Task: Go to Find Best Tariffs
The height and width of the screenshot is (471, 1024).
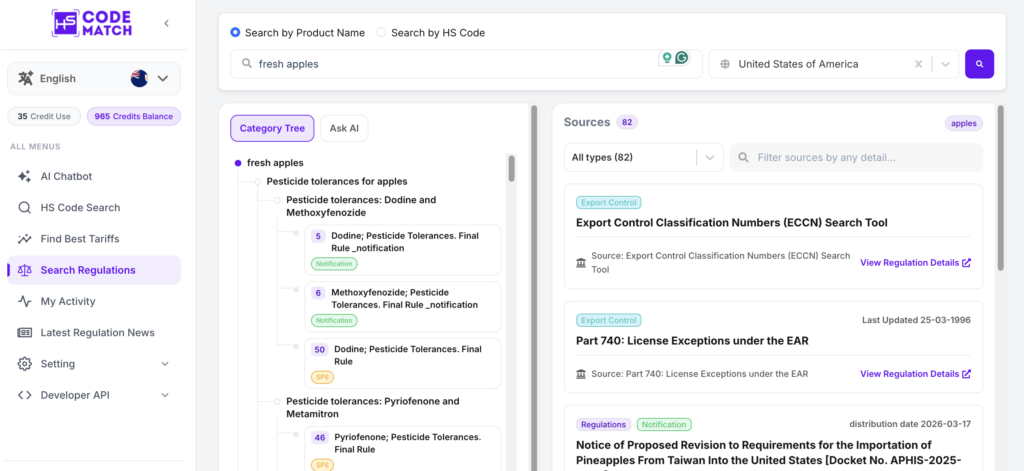Action: (x=94, y=239)
